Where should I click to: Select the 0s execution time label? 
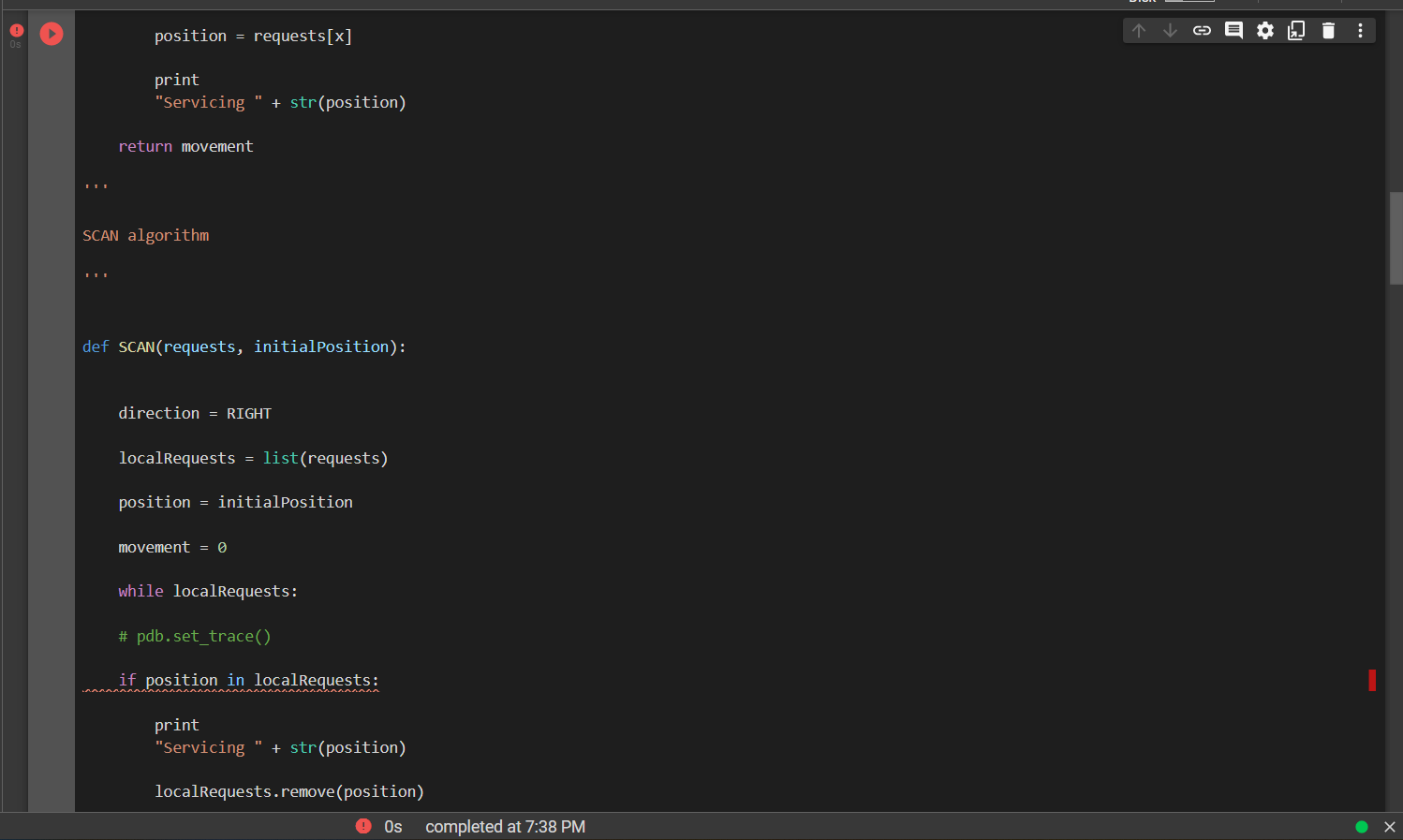392,827
